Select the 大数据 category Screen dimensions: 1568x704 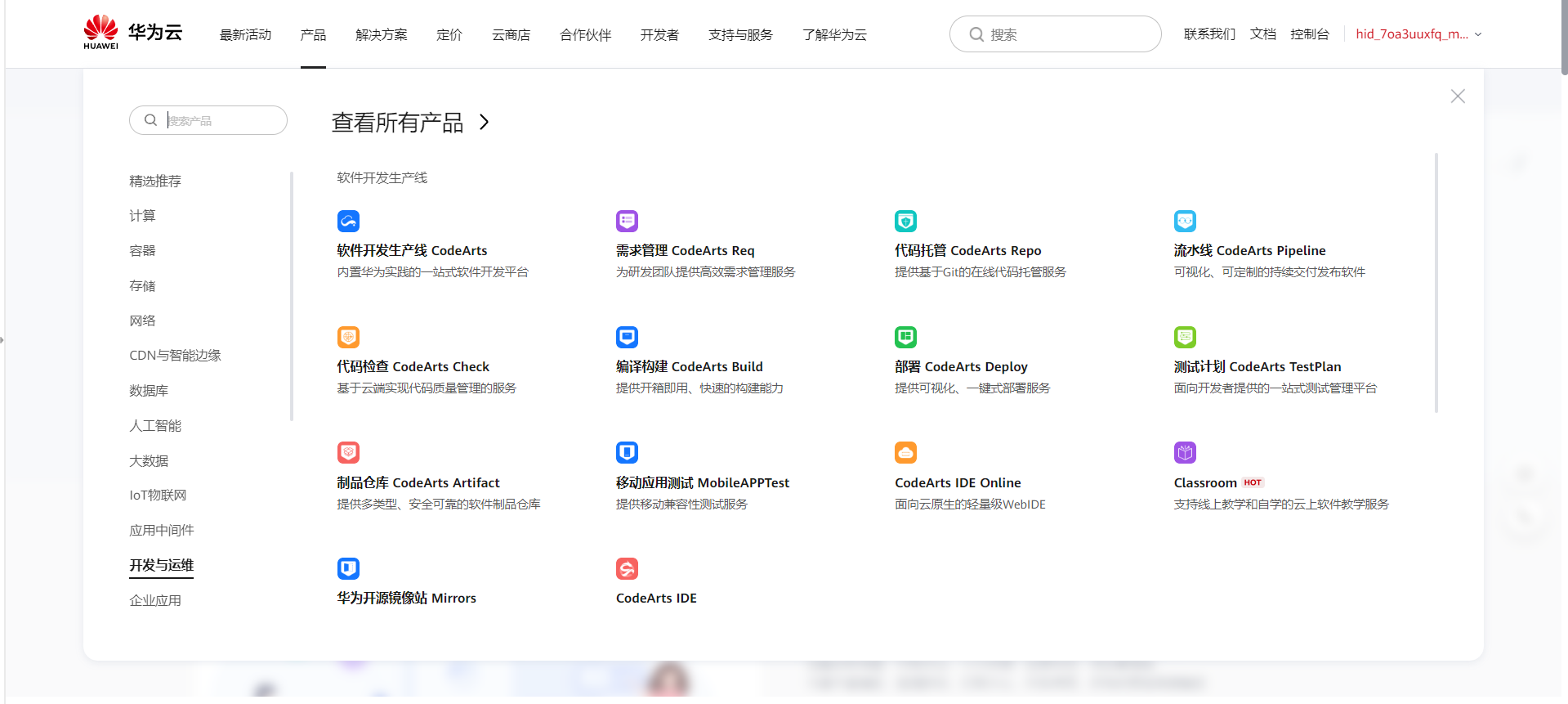[x=149, y=460]
